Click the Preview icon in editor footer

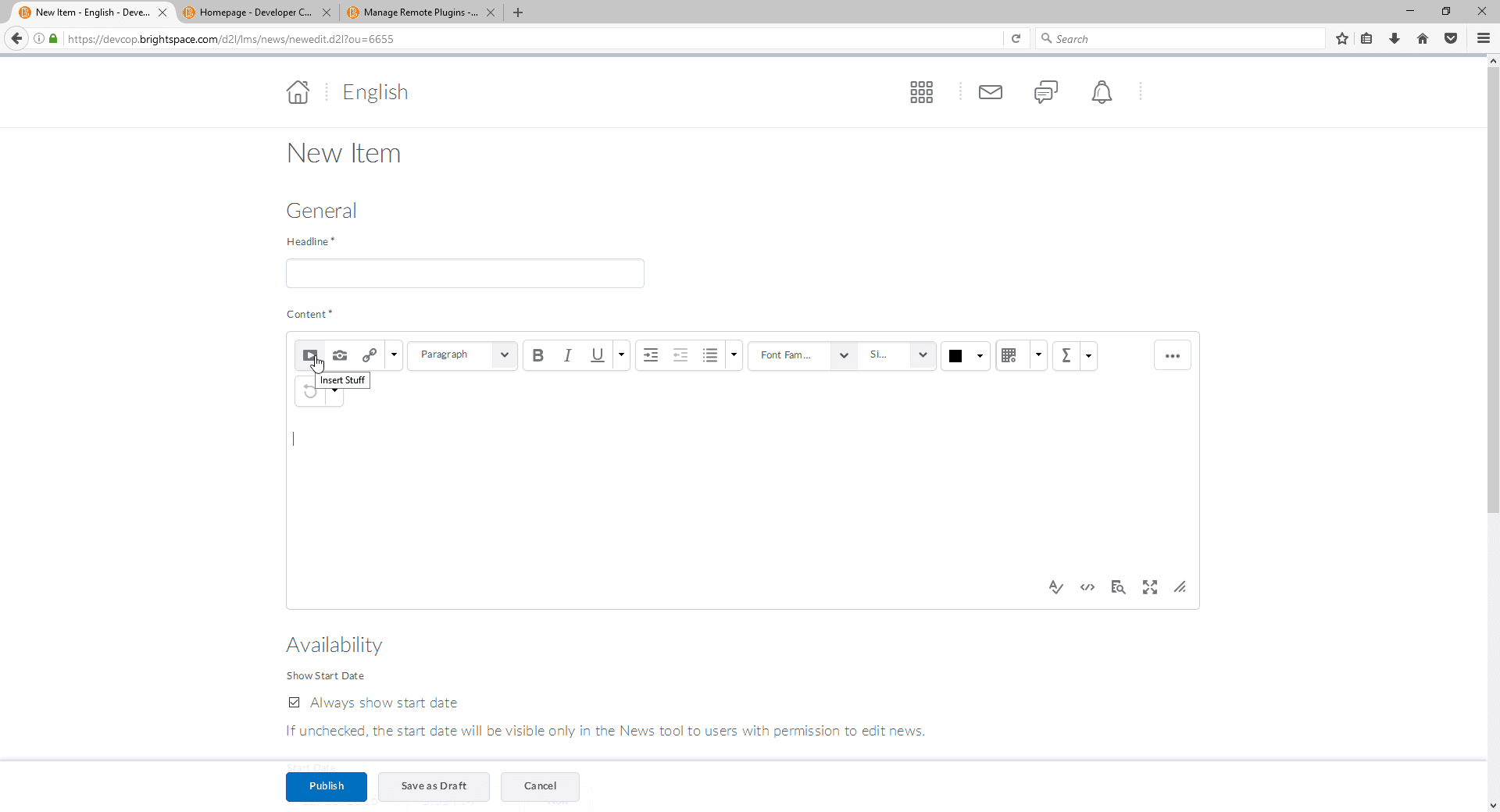[x=1118, y=587]
